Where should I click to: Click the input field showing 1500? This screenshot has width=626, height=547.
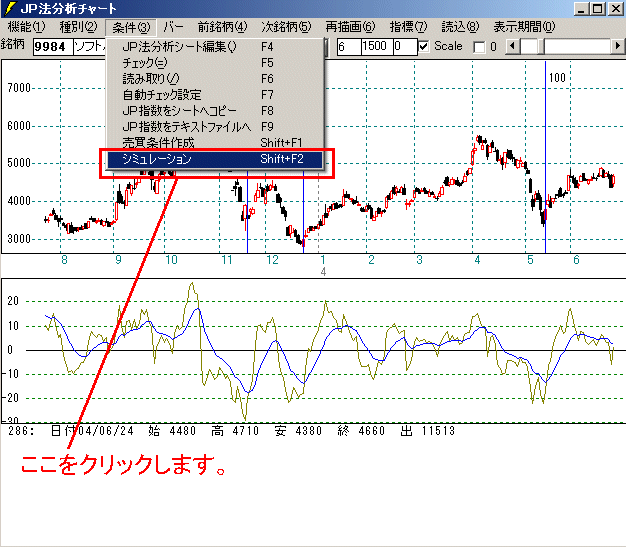(375, 47)
